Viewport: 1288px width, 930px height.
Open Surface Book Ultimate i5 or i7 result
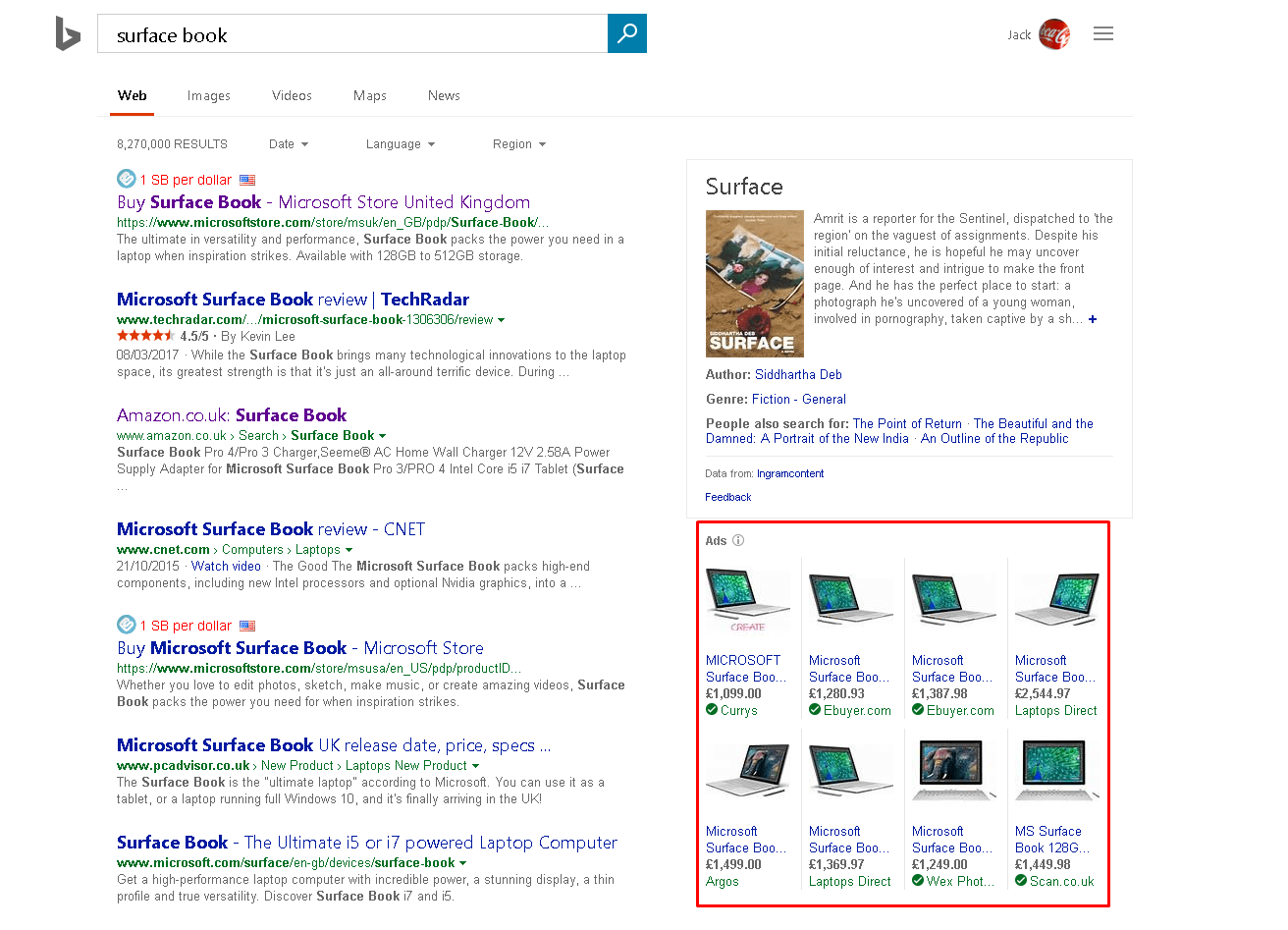click(x=367, y=843)
